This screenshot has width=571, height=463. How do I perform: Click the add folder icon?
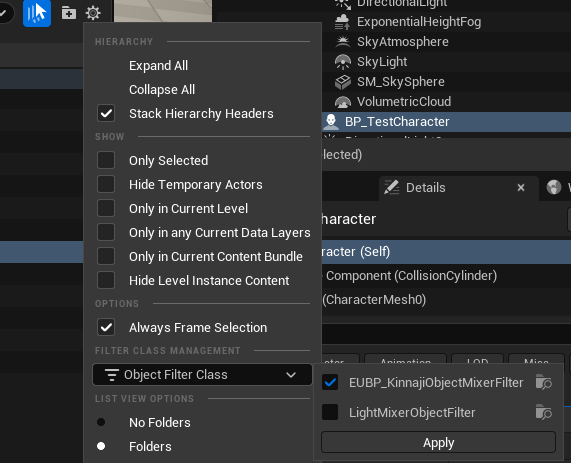point(68,13)
